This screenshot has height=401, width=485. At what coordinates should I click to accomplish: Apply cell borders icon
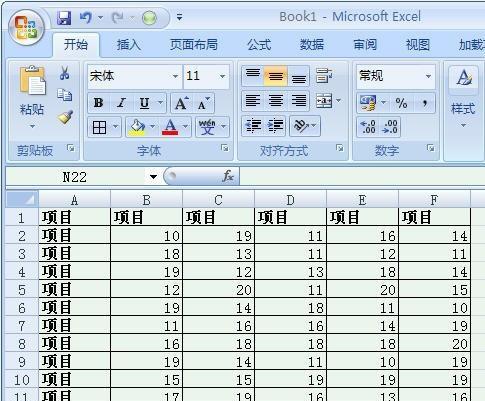click(x=99, y=127)
